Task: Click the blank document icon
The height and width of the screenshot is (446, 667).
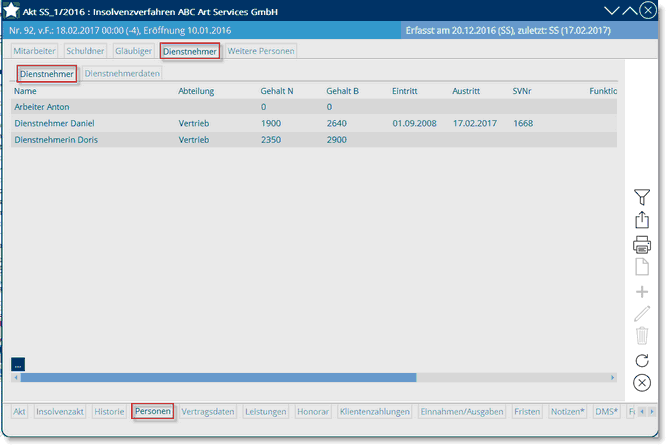Action: [x=642, y=267]
